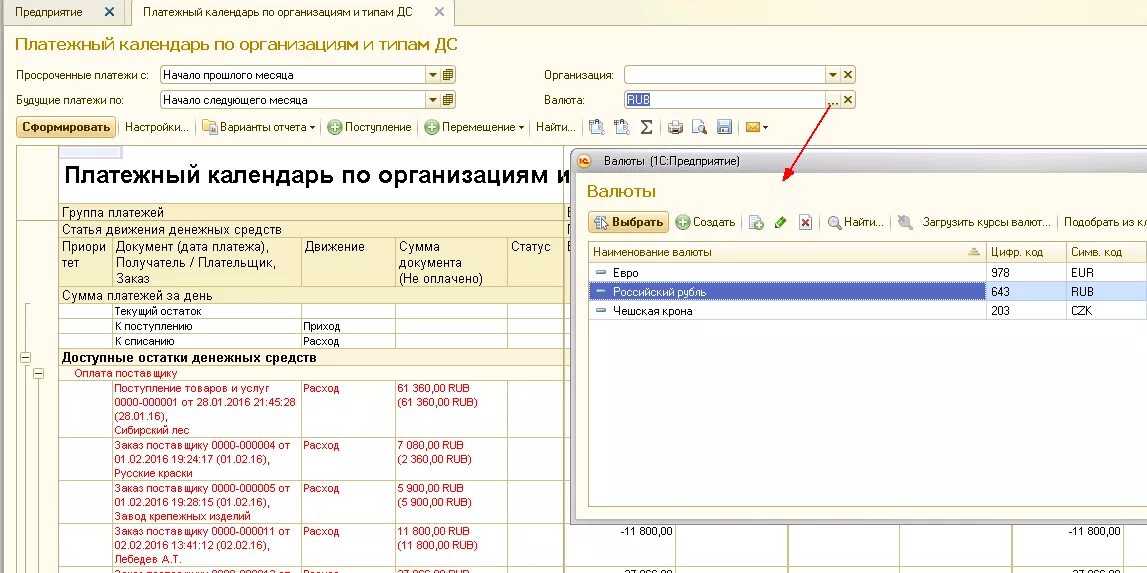Select the Евро row
1147x573 pixels.
click(x=868, y=273)
